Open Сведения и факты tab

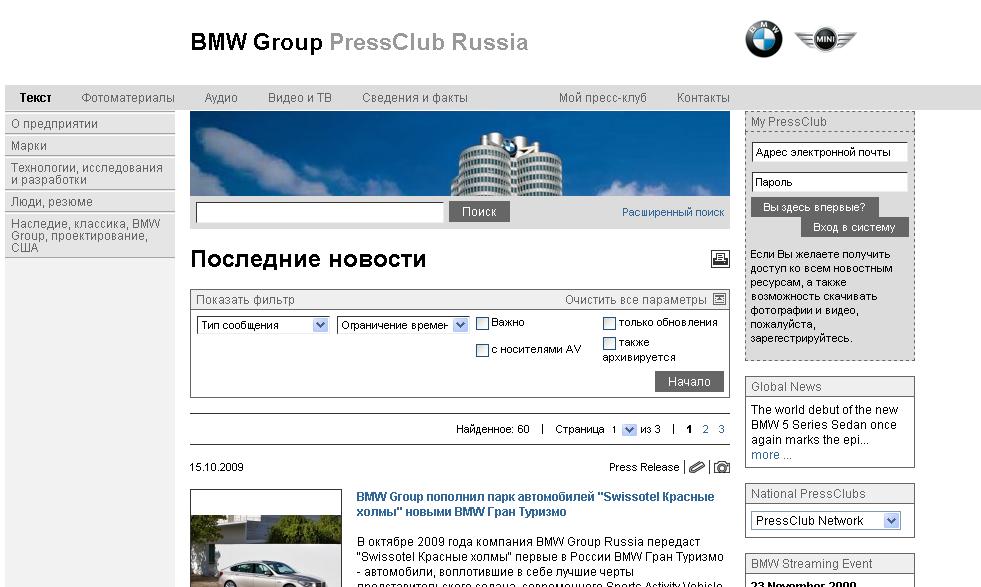tap(415, 98)
